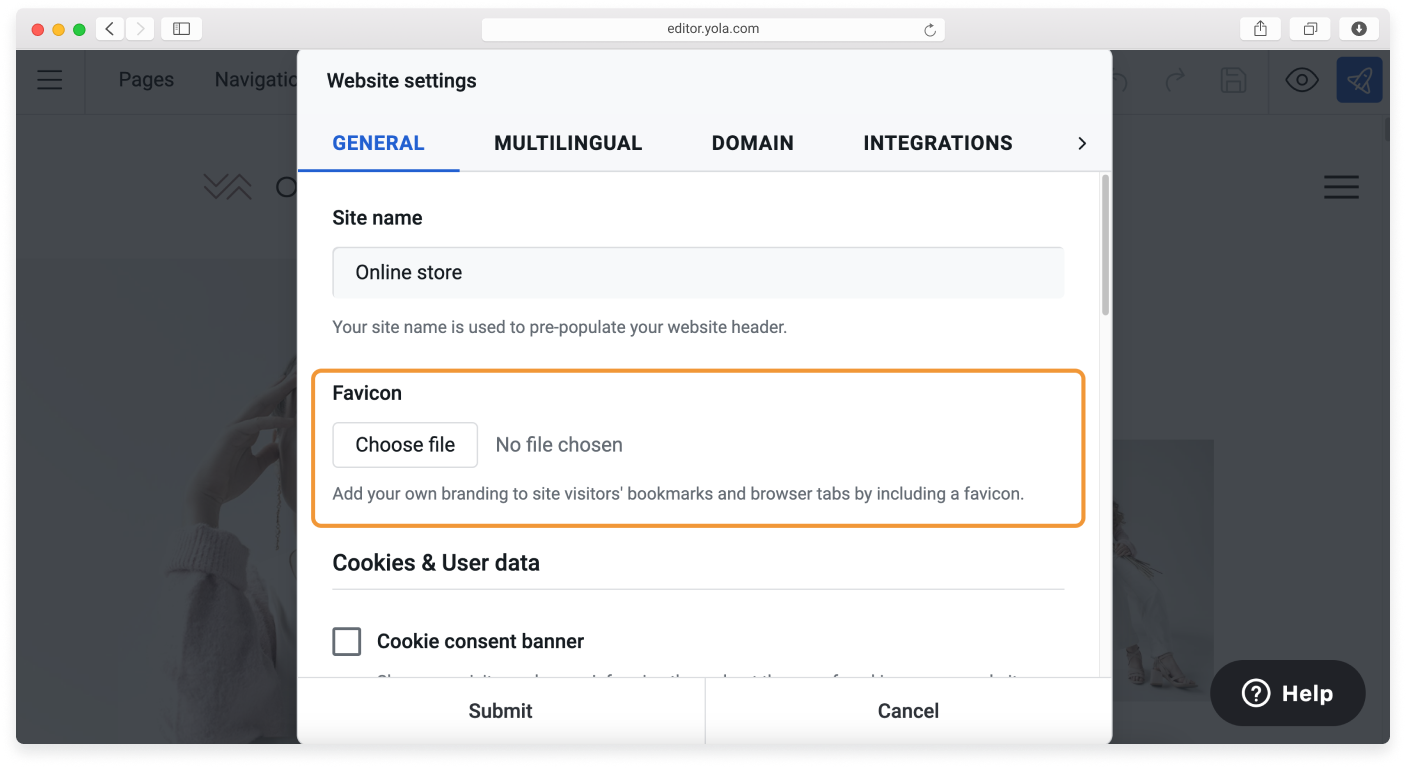The width and height of the screenshot is (1406, 768).
Task: Open the site header hamburger menu
Action: (1341, 187)
